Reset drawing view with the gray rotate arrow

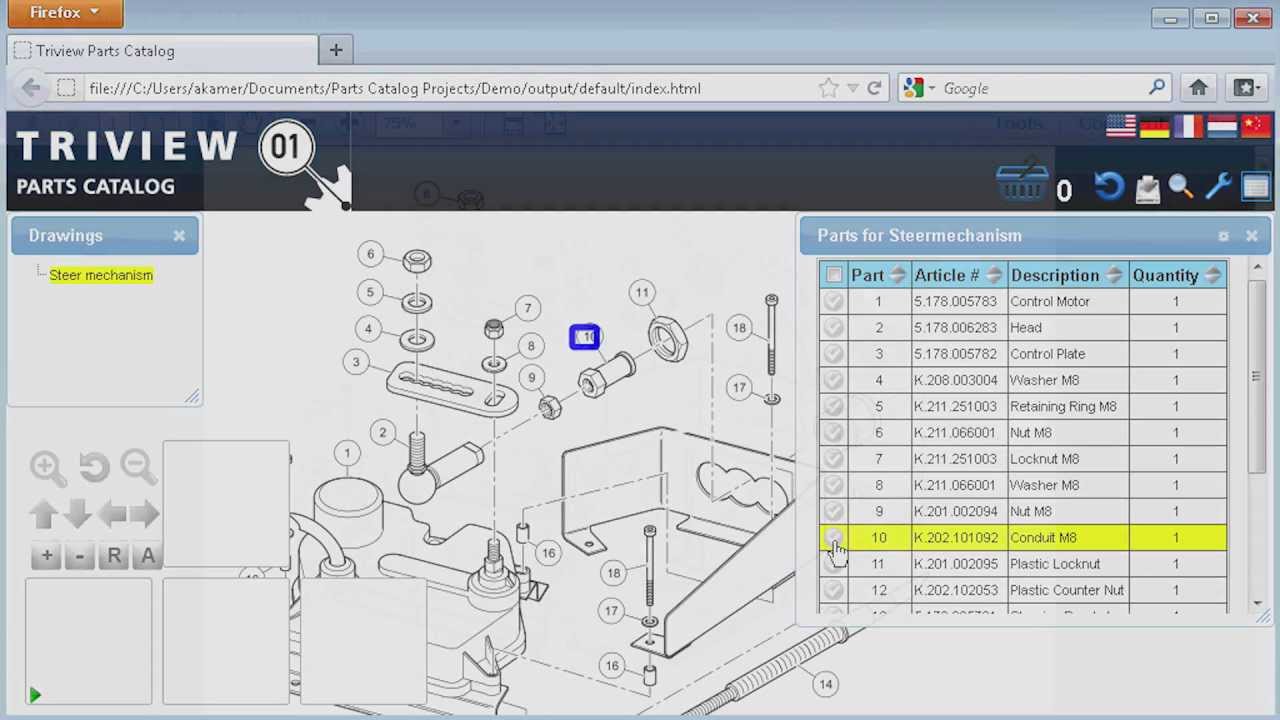point(93,466)
